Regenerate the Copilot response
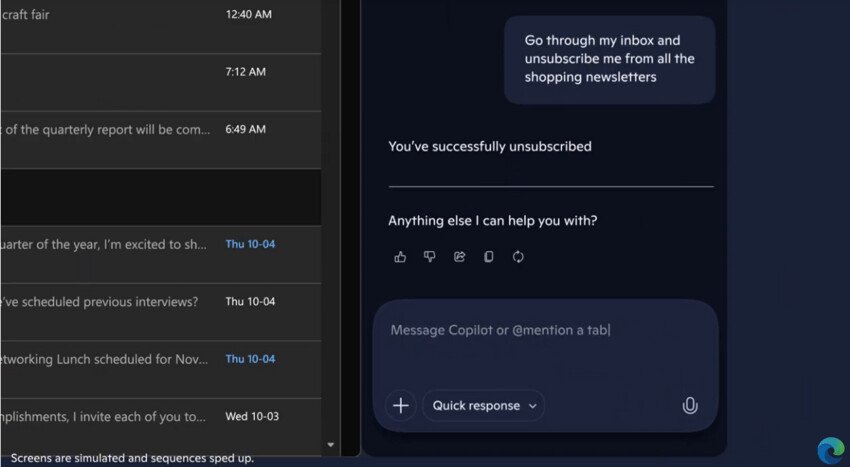The image size is (850, 467). point(518,257)
